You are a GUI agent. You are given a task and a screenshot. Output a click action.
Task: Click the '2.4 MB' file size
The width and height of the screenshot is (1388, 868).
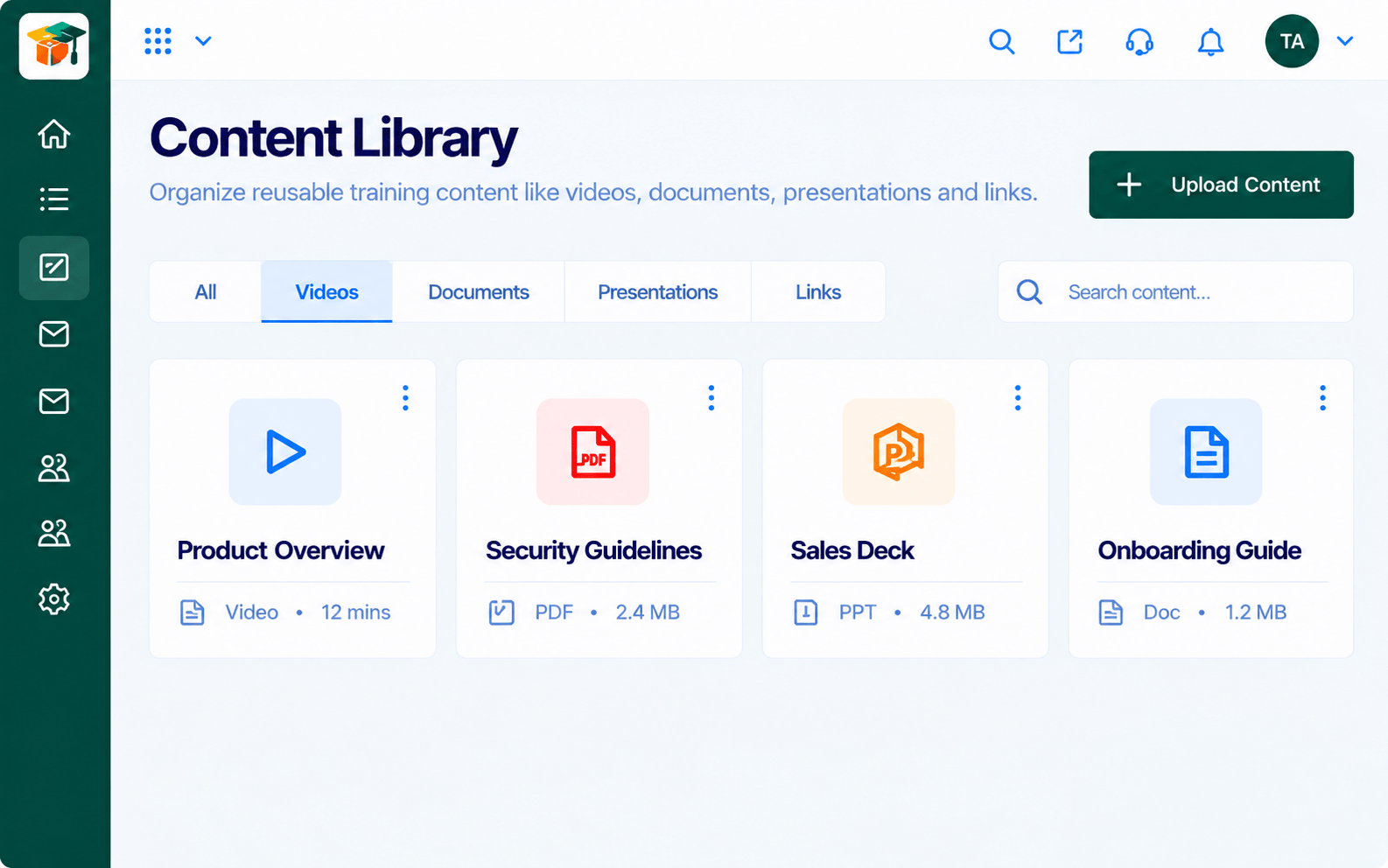pyautogui.click(x=648, y=612)
